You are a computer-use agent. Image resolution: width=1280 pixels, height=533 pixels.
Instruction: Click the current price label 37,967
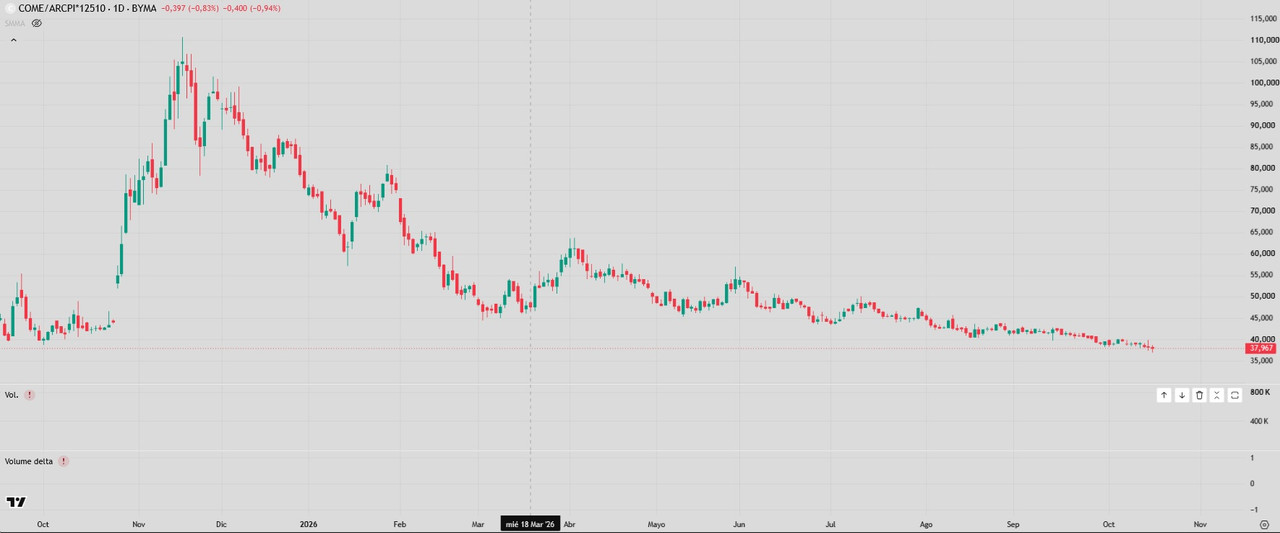click(x=1263, y=348)
